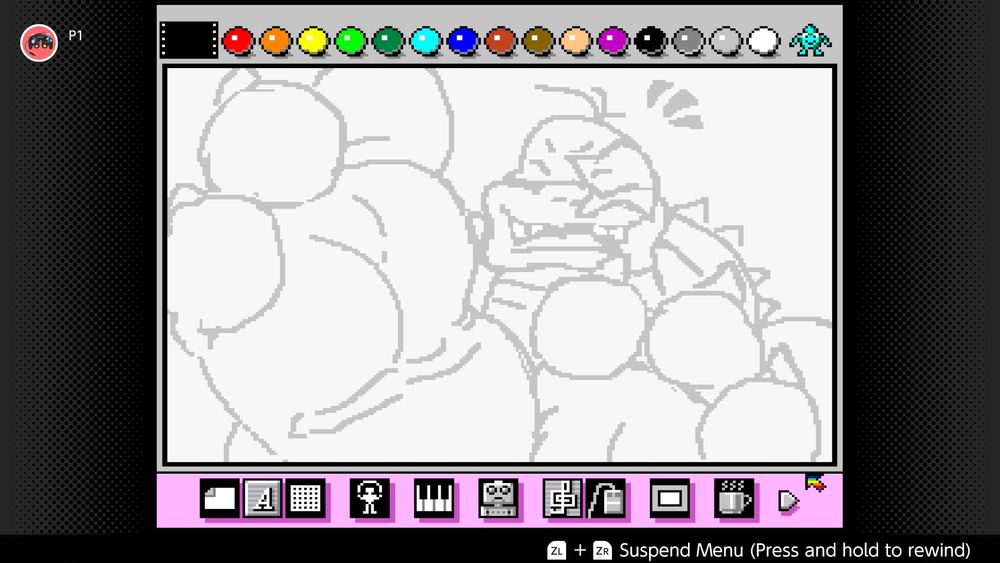Pick the bright green paint color
1000x563 pixels.
(x=351, y=41)
